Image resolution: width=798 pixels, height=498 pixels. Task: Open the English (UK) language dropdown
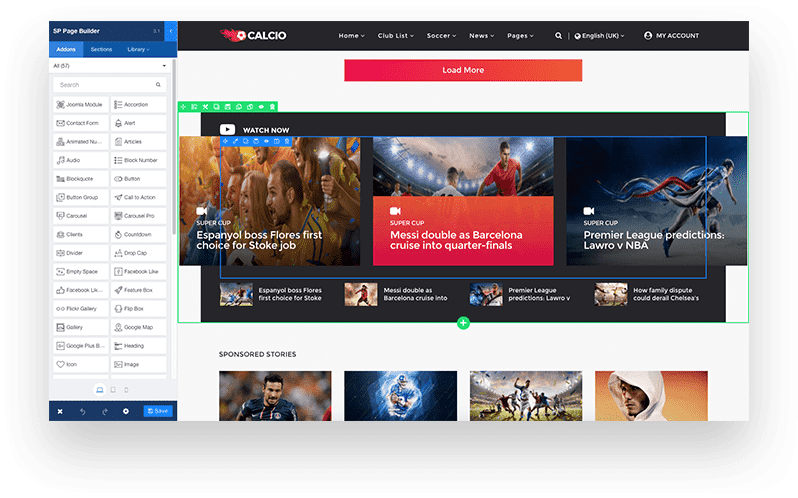[x=599, y=36]
